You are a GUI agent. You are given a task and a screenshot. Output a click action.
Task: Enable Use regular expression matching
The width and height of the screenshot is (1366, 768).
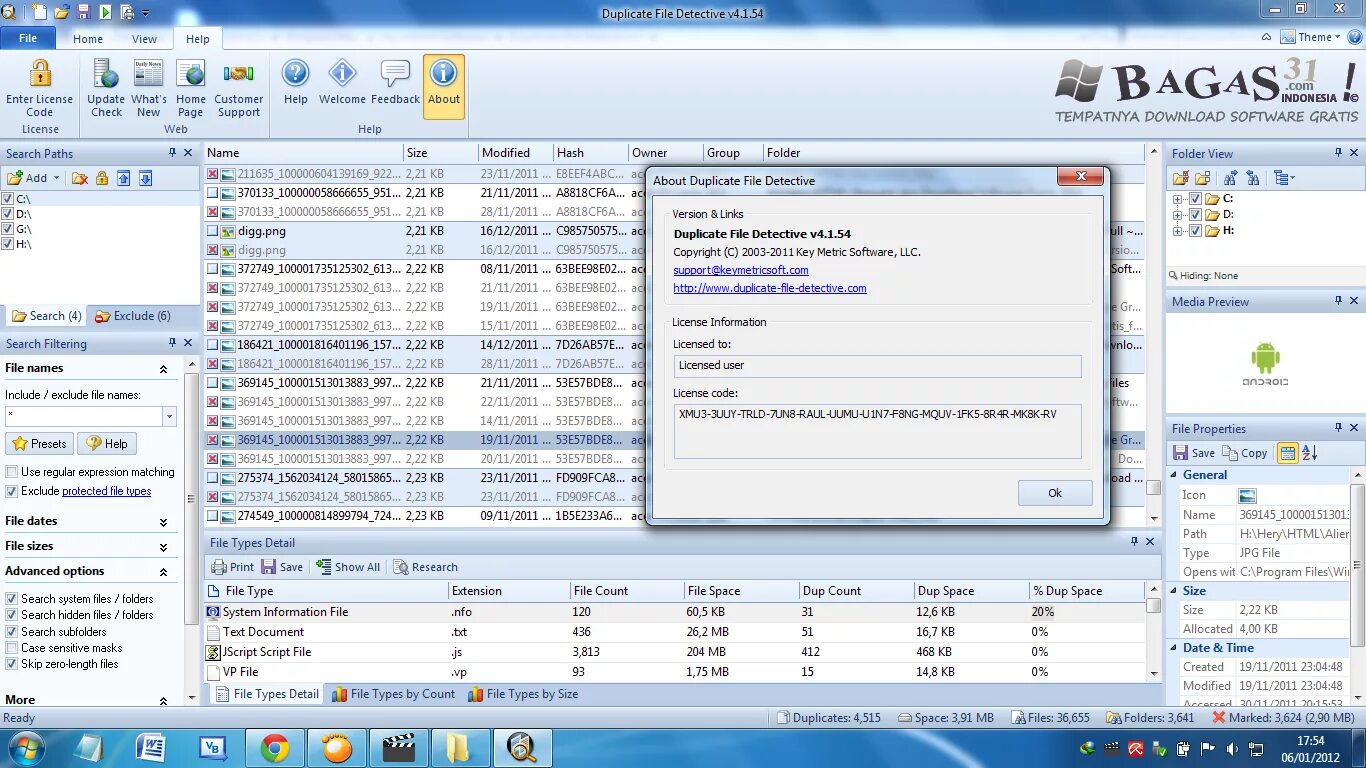(12, 472)
